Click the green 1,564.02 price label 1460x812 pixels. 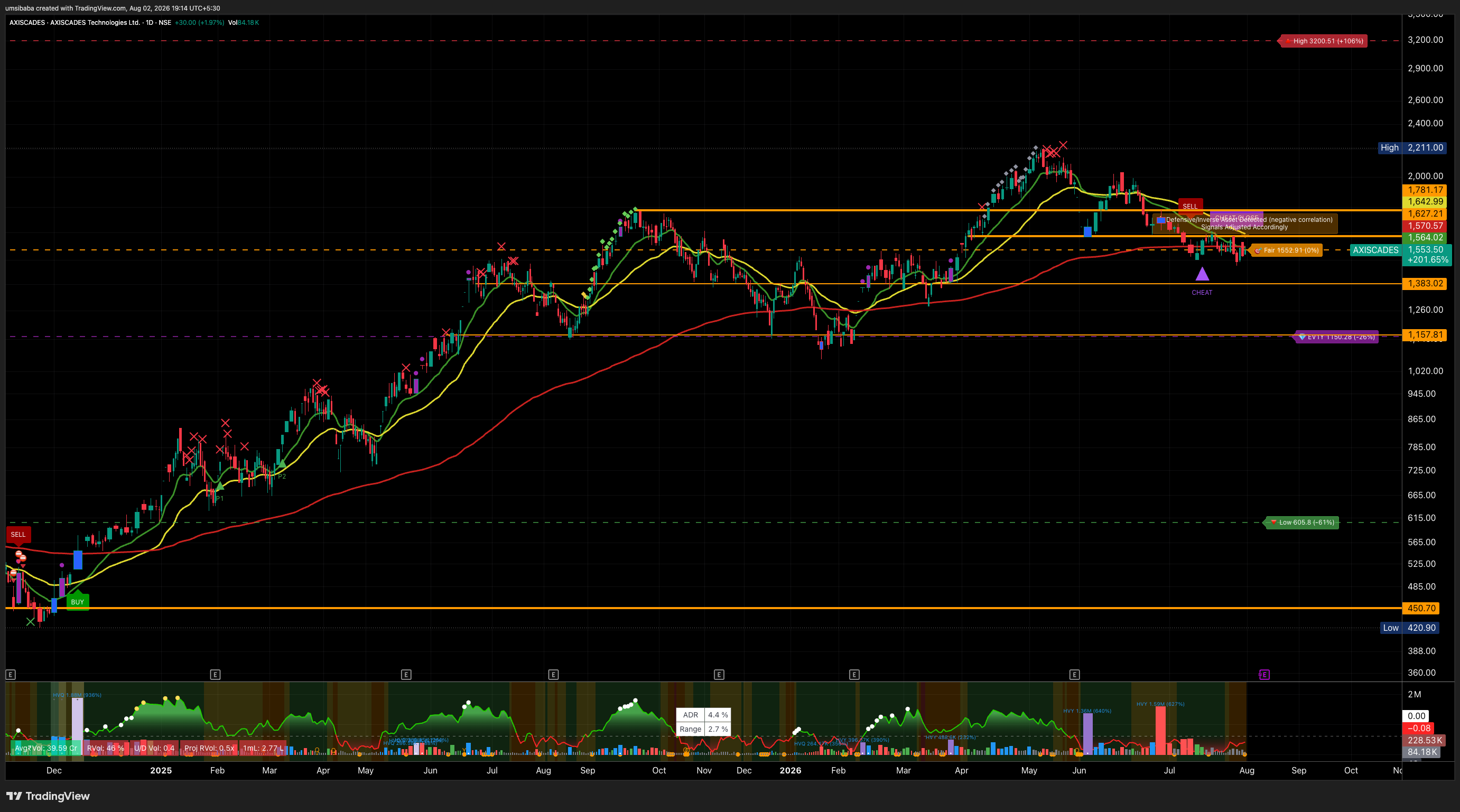coord(1425,238)
